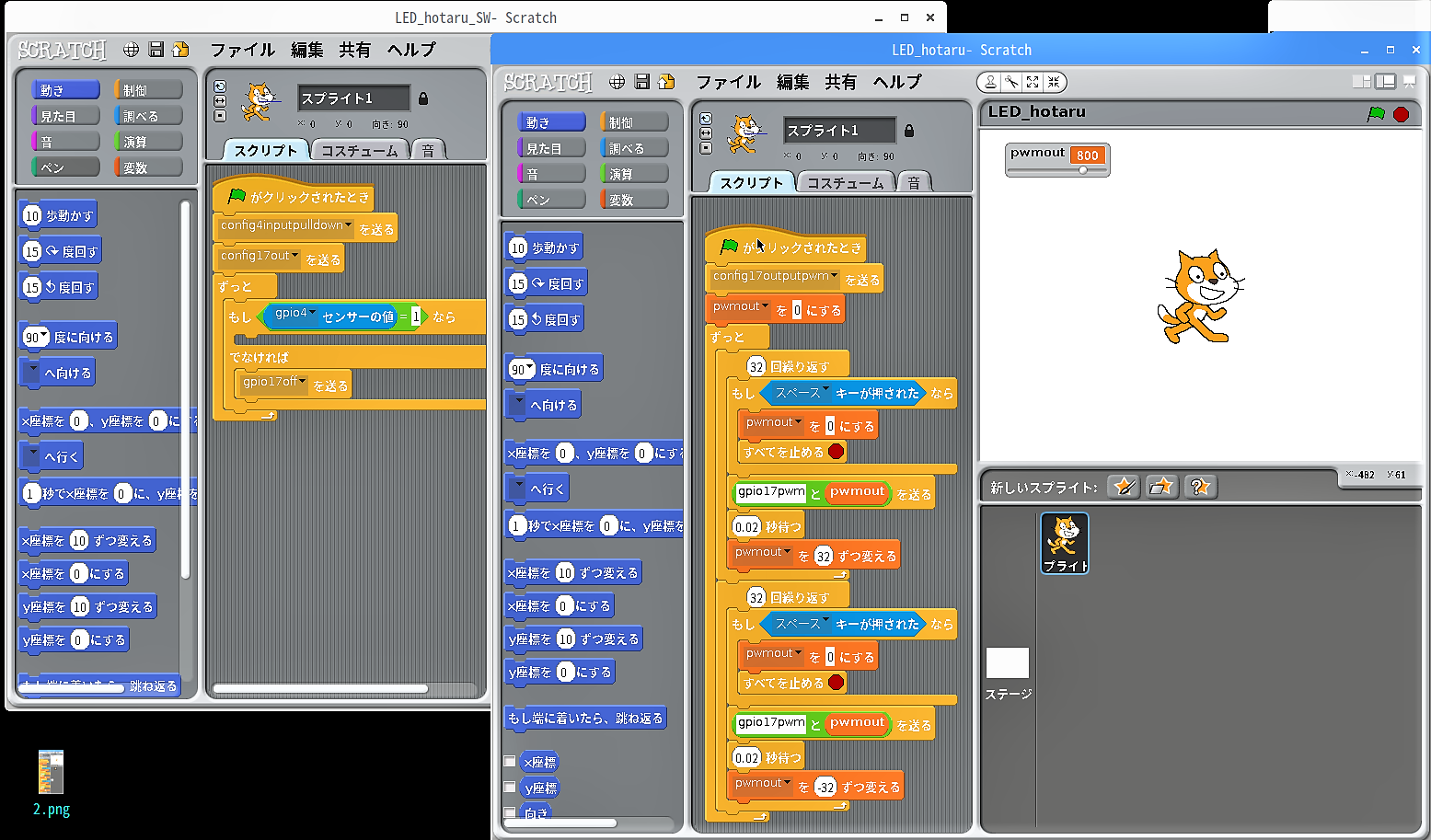This screenshot has width=1431, height=840.
Task: Click the language globe icon in LED_hotaru window
Action: coord(617,82)
